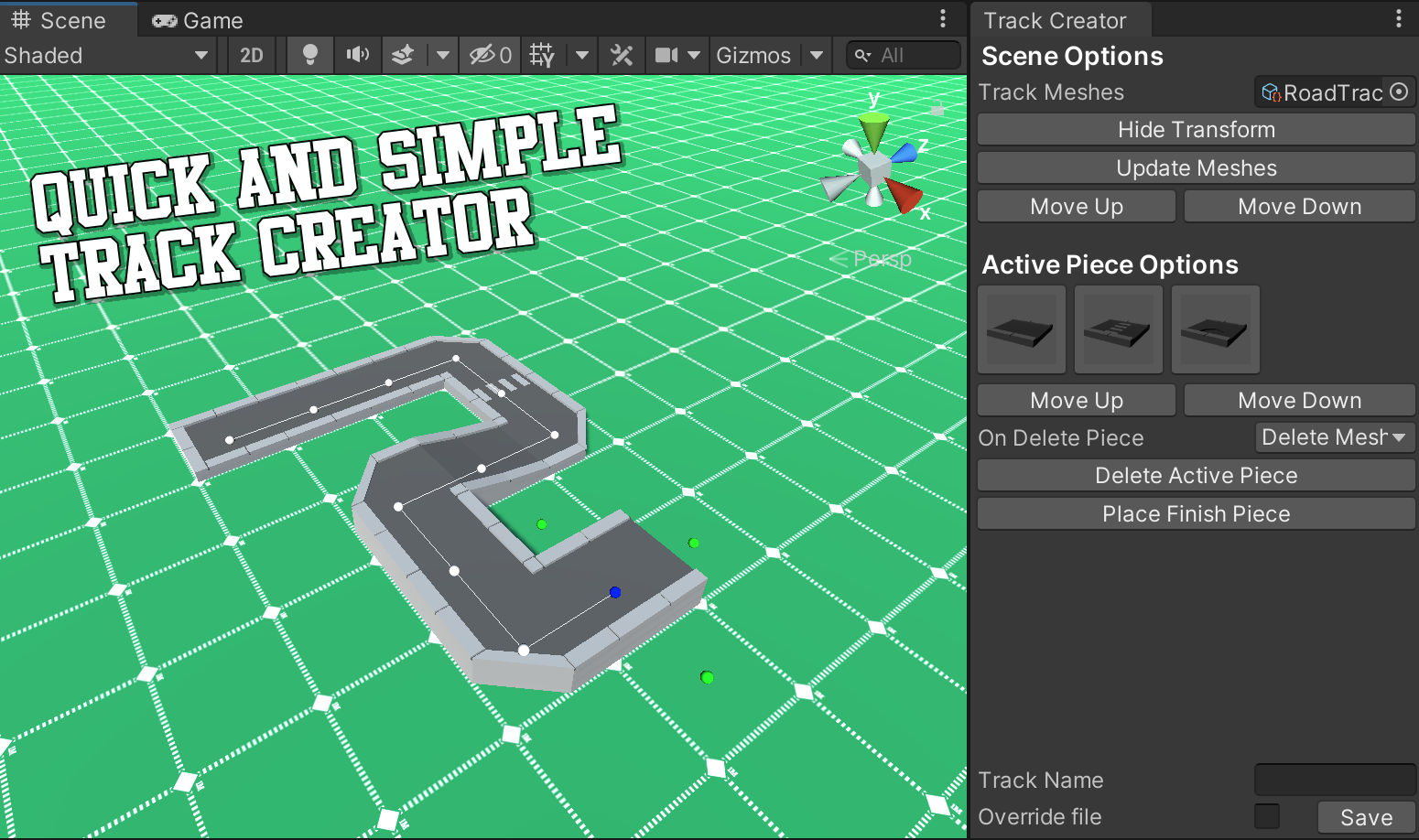The height and width of the screenshot is (840, 1419).
Task: Save the track with the Save button
Action: click(x=1367, y=817)
